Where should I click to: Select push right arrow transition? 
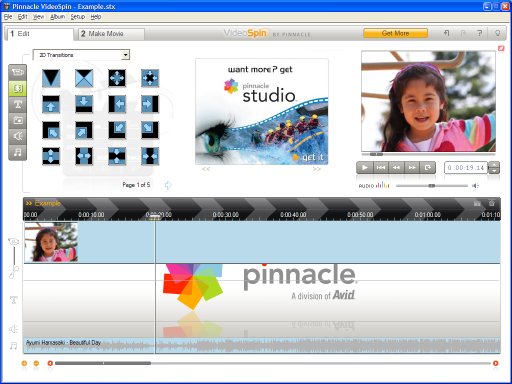(150, 104)
